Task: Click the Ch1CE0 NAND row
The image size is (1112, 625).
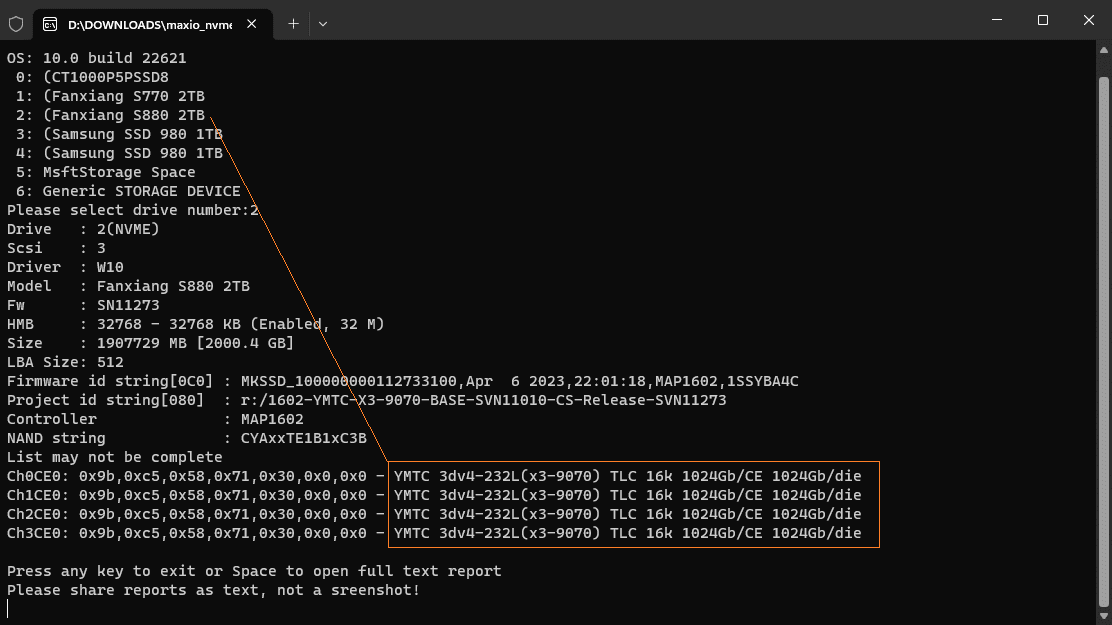Action: [434, 495]
